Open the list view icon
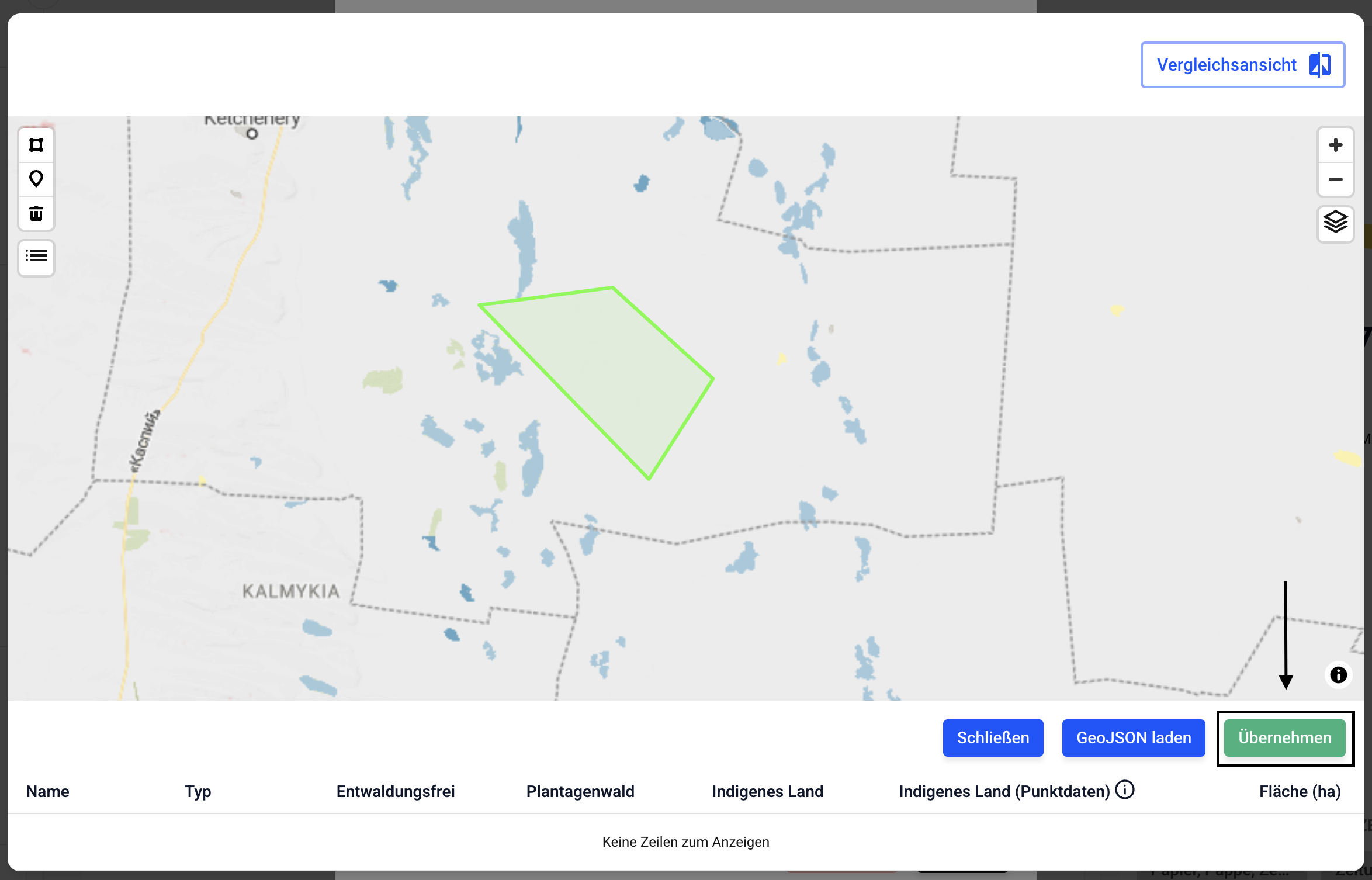 click(x=36, y=256)
